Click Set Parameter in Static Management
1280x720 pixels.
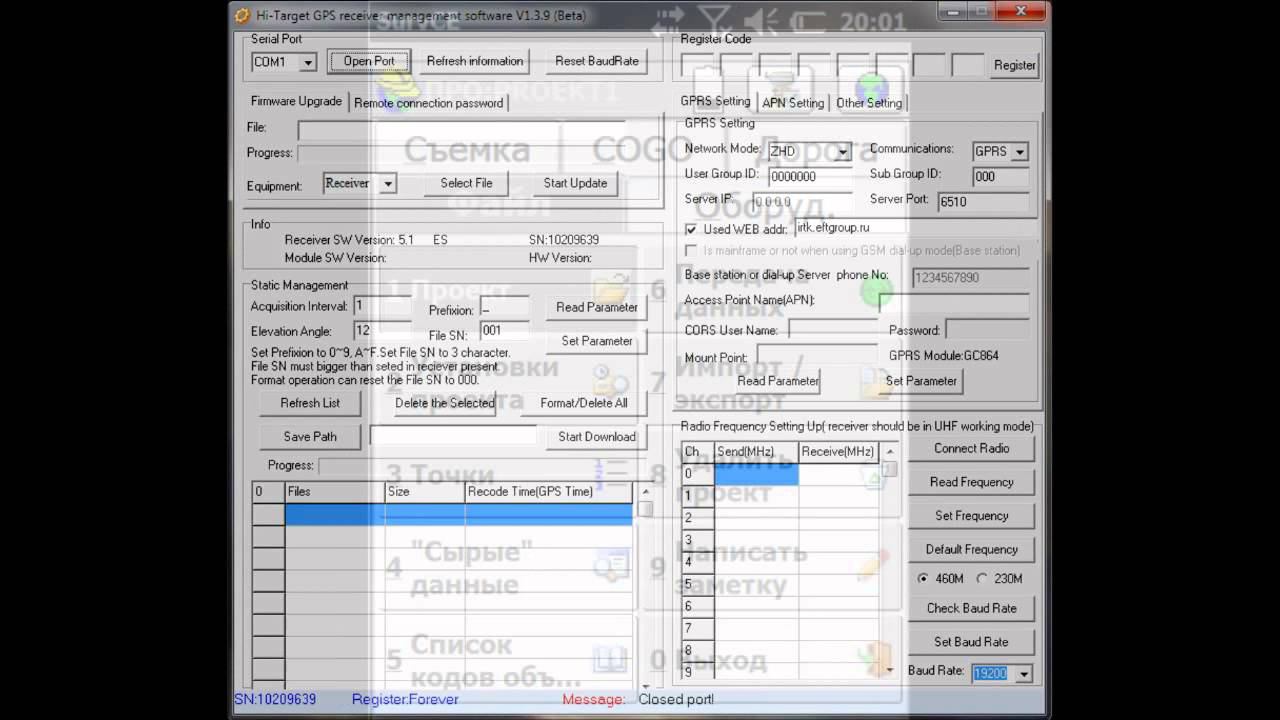point(597,342)
